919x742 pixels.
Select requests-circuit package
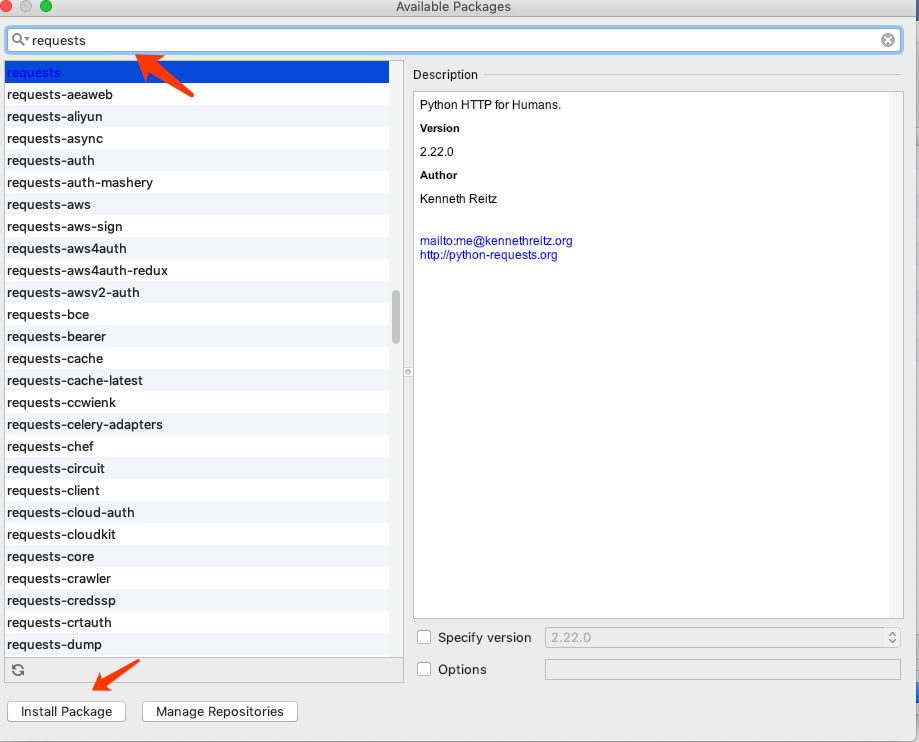point(197,468)
